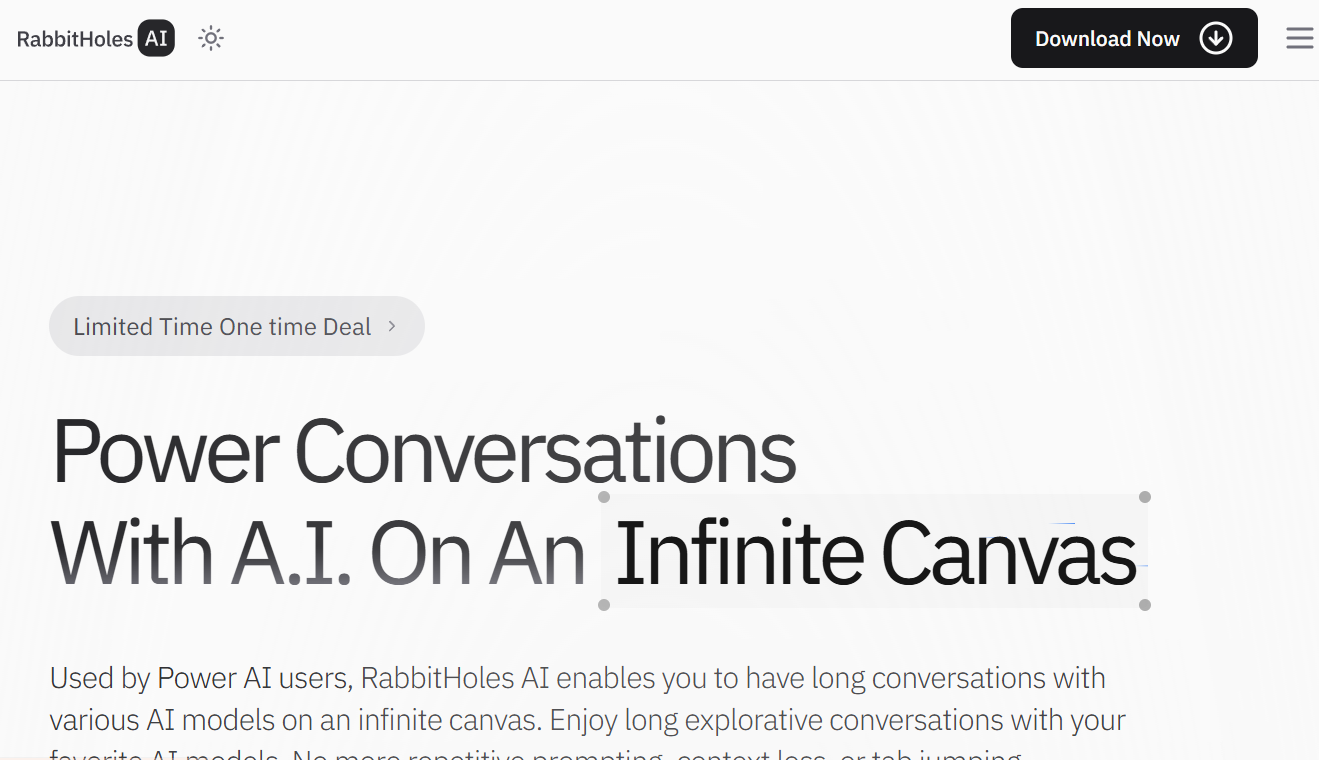Click the highlighted Infinite Canvas text

point(874,551)
